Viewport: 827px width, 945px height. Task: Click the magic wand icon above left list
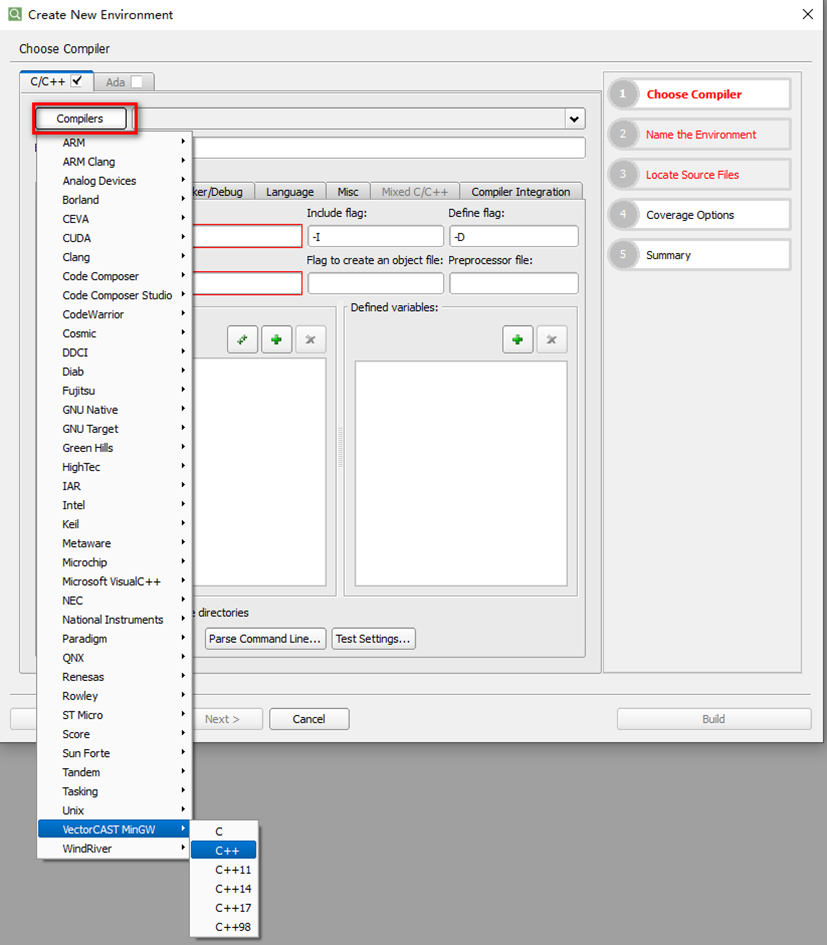click(242, 339)
